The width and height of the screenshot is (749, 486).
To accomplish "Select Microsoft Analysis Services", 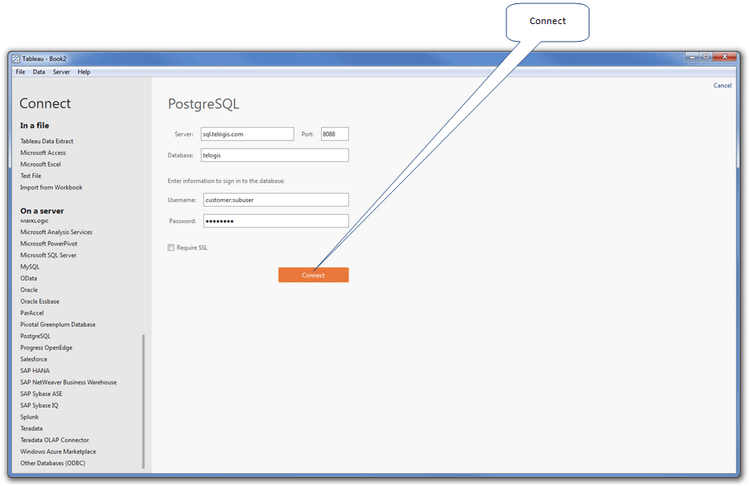I will pyautogui.click(x=56, y=232).
